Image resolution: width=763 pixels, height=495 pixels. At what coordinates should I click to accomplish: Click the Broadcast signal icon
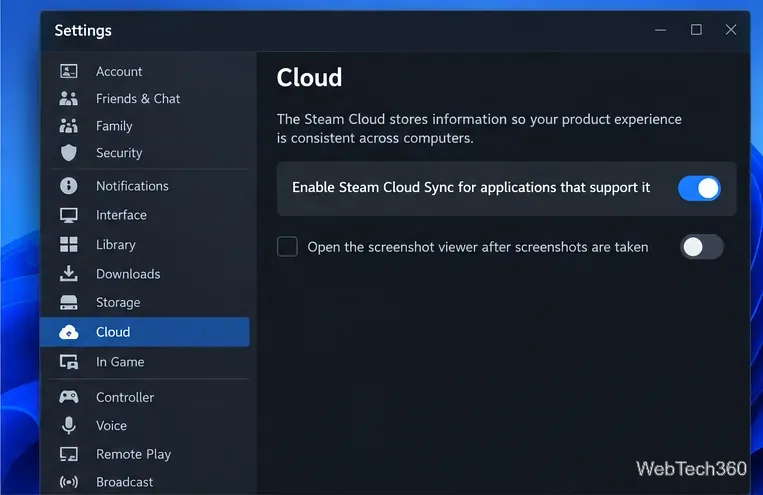coord(69,482)
